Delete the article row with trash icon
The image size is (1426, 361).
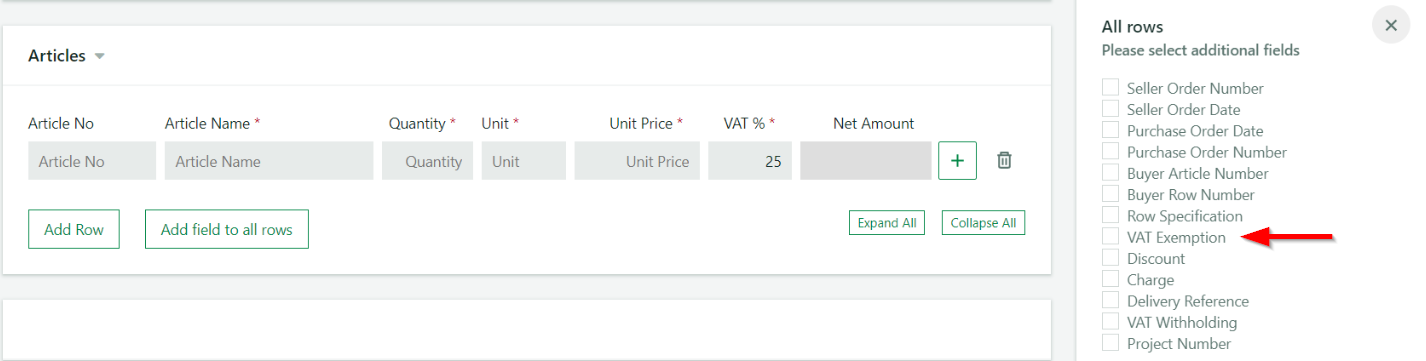click(1004, 160)
